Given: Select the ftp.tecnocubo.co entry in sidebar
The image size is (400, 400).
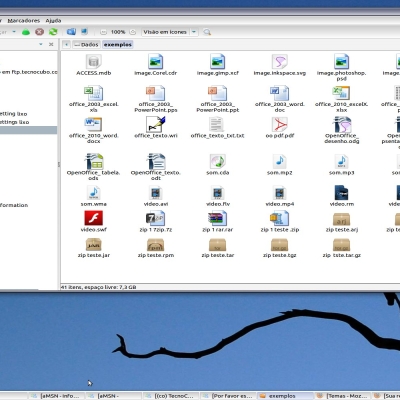Looking at the screenshot, I should click(x=29, y=72).
